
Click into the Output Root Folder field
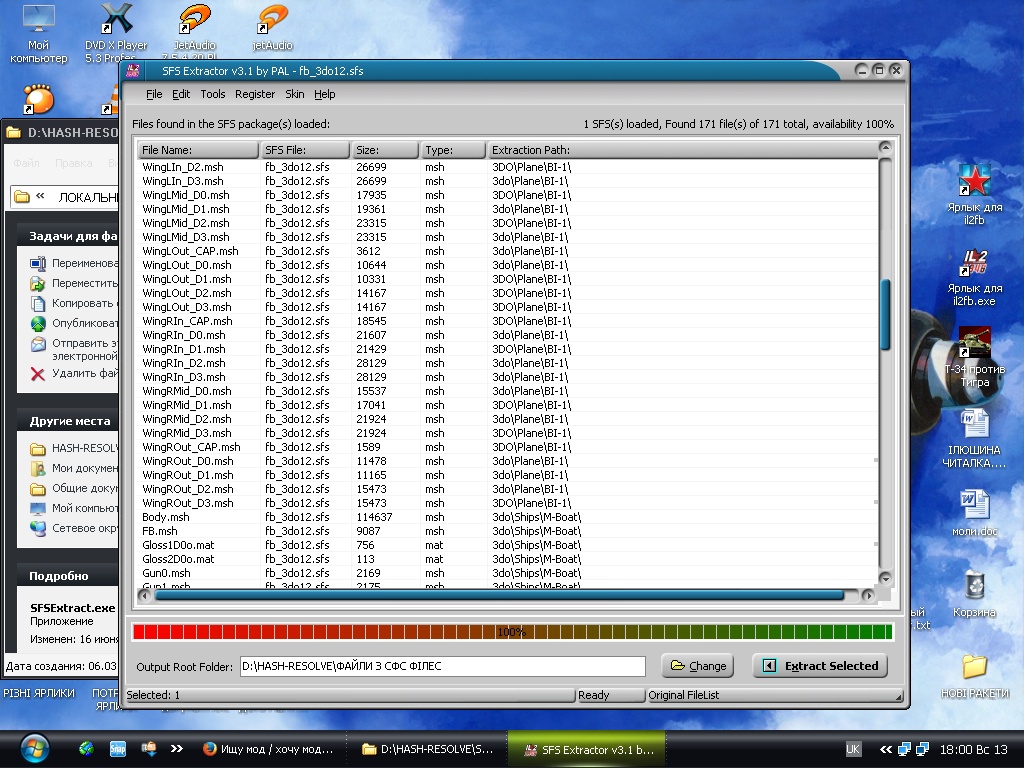(442, 666)
